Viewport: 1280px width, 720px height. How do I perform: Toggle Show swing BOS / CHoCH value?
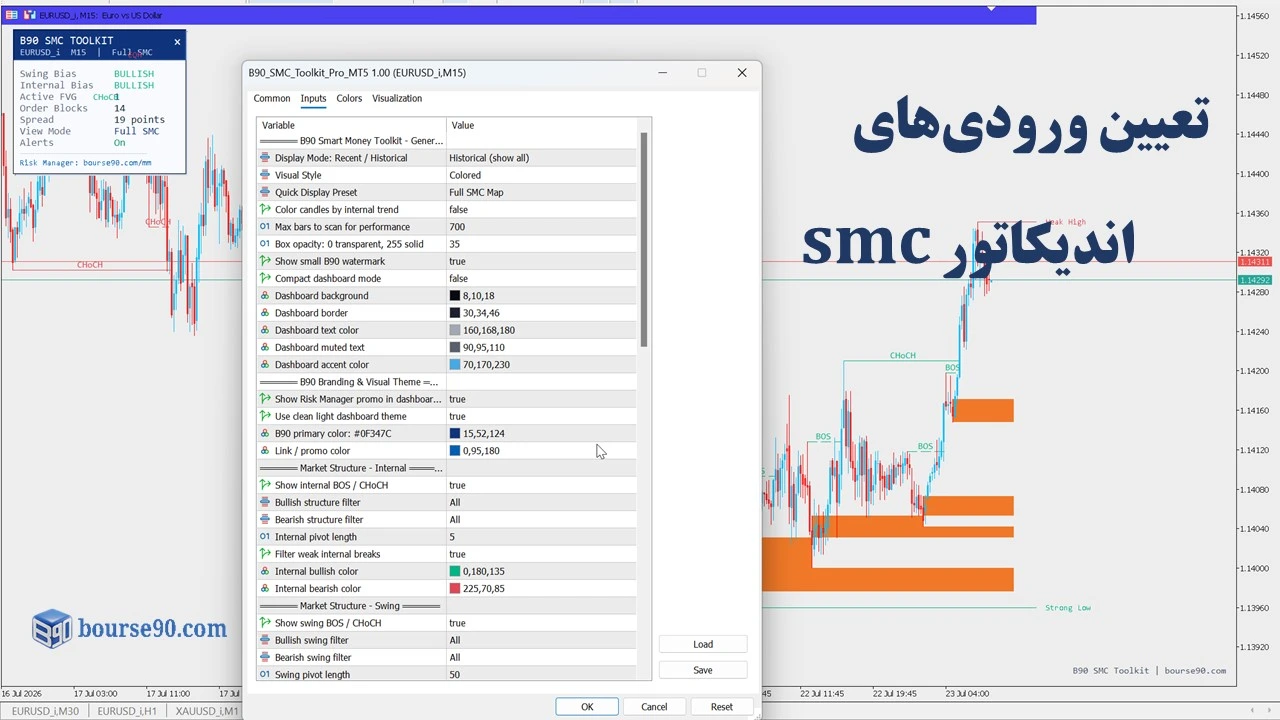[541, 623]
